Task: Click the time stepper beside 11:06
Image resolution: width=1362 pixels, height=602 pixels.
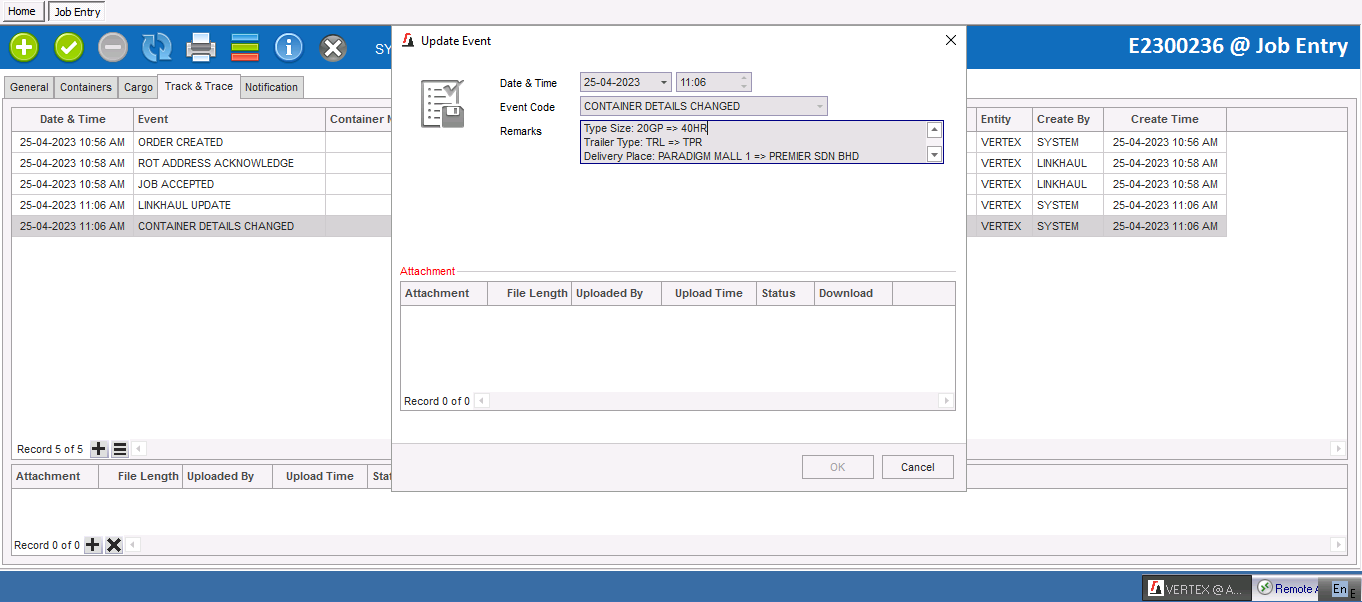Action: pos(743,83)
